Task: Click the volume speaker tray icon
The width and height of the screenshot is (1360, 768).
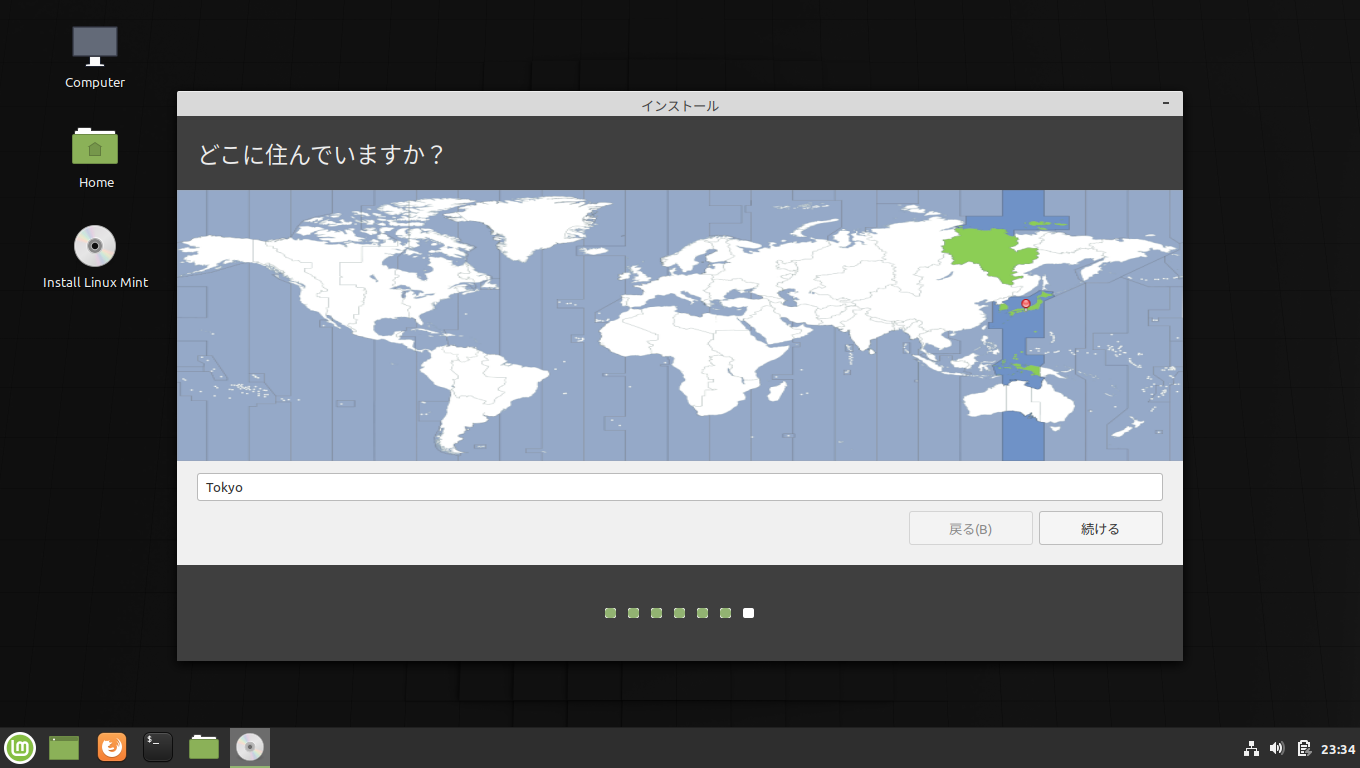Action: click(1277, 748)
